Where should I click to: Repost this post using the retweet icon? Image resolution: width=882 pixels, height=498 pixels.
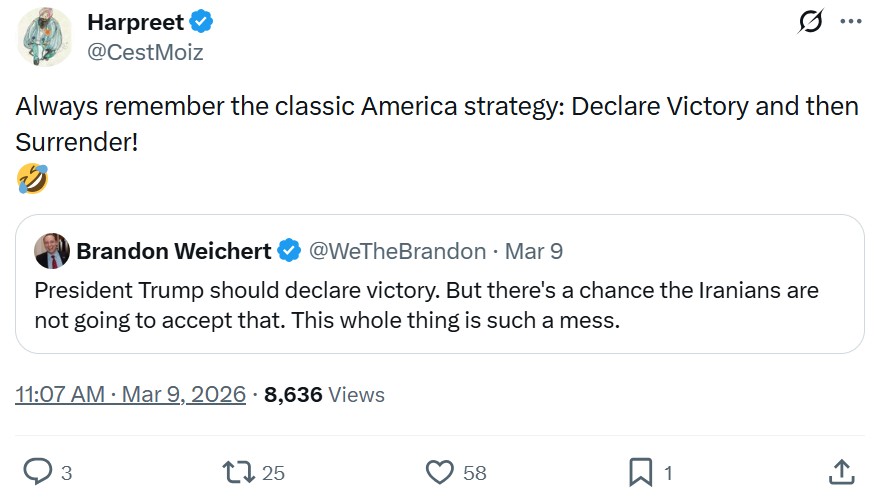239,471
